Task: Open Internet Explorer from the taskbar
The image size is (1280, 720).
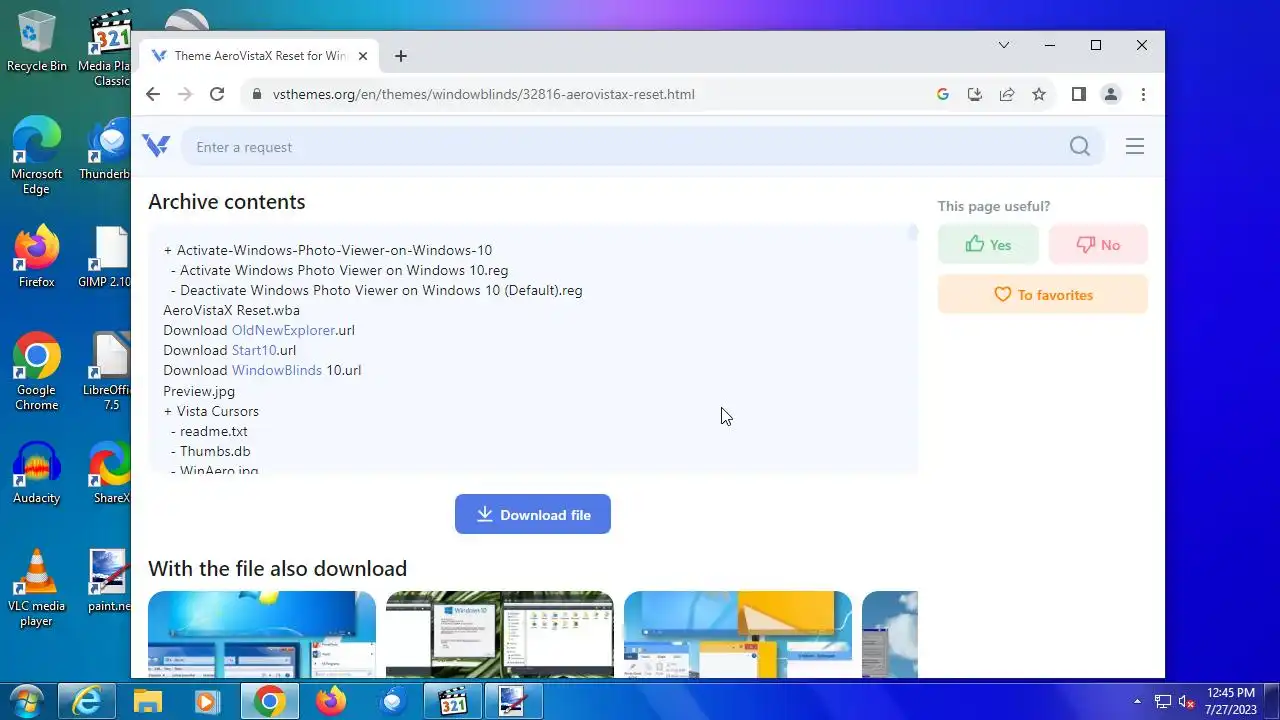Action: 87,702
